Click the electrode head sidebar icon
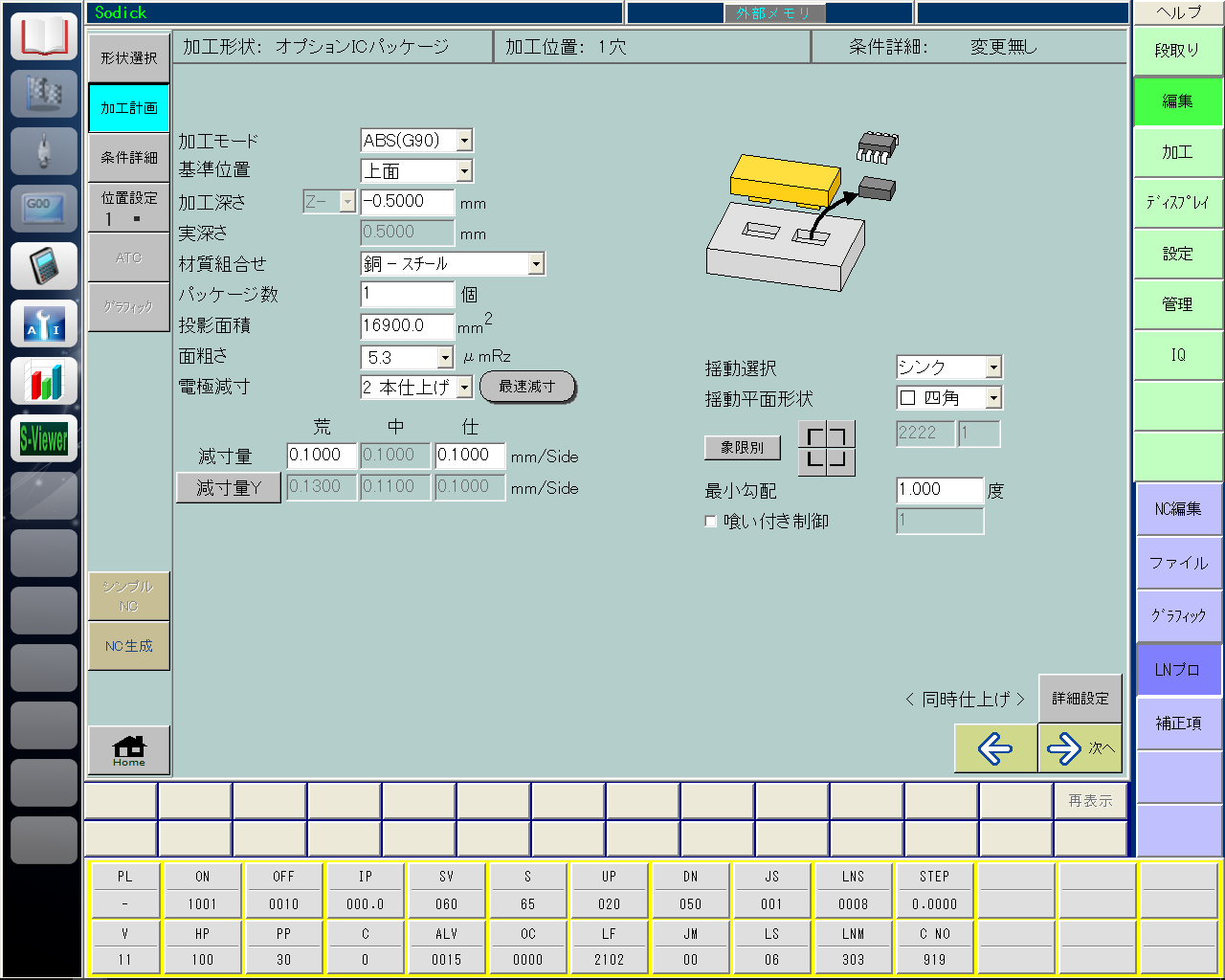Image resolution: width=1225 pixels, height=980 pixels. [44, 151]
